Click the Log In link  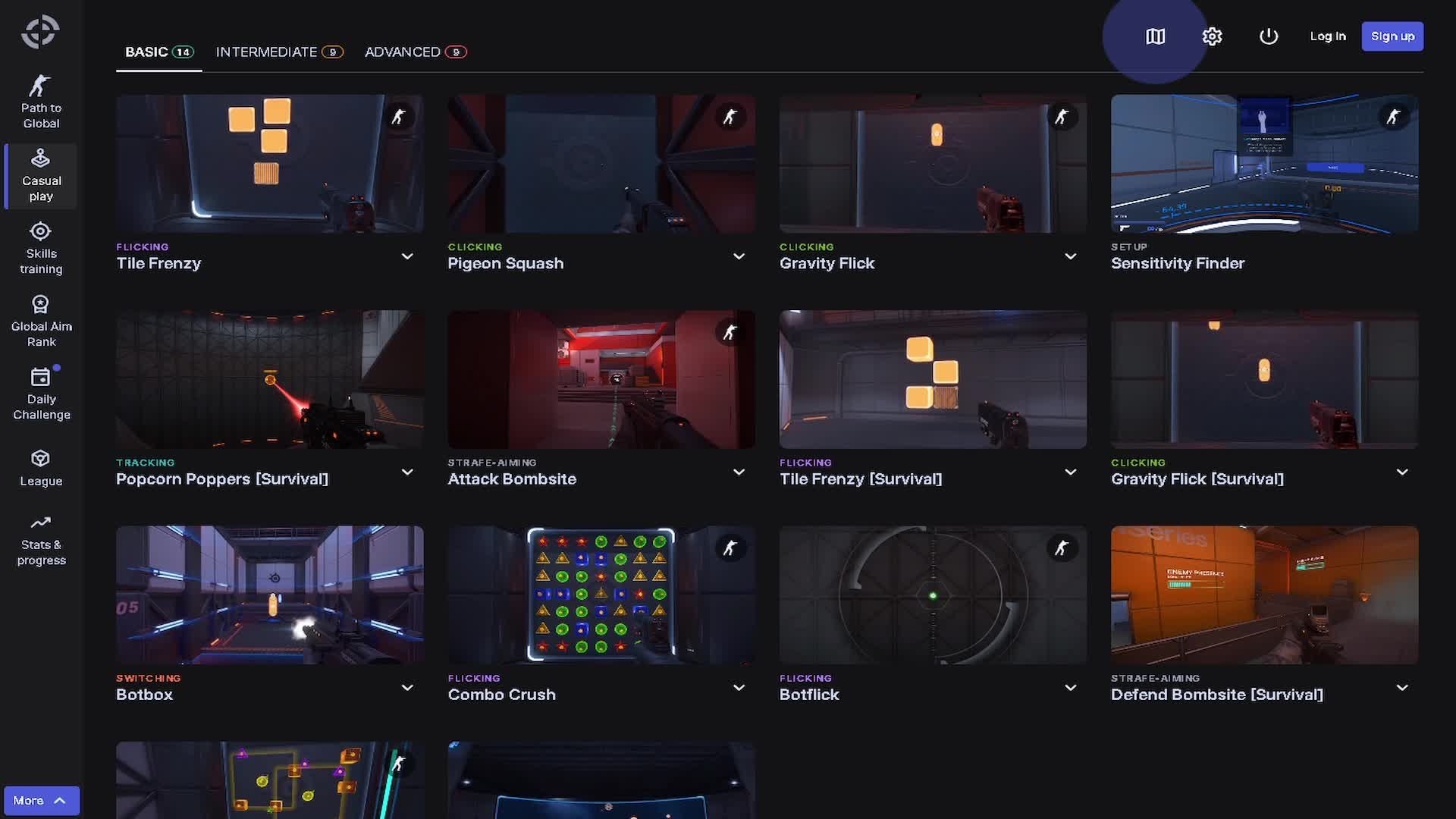click(1328, 36)
